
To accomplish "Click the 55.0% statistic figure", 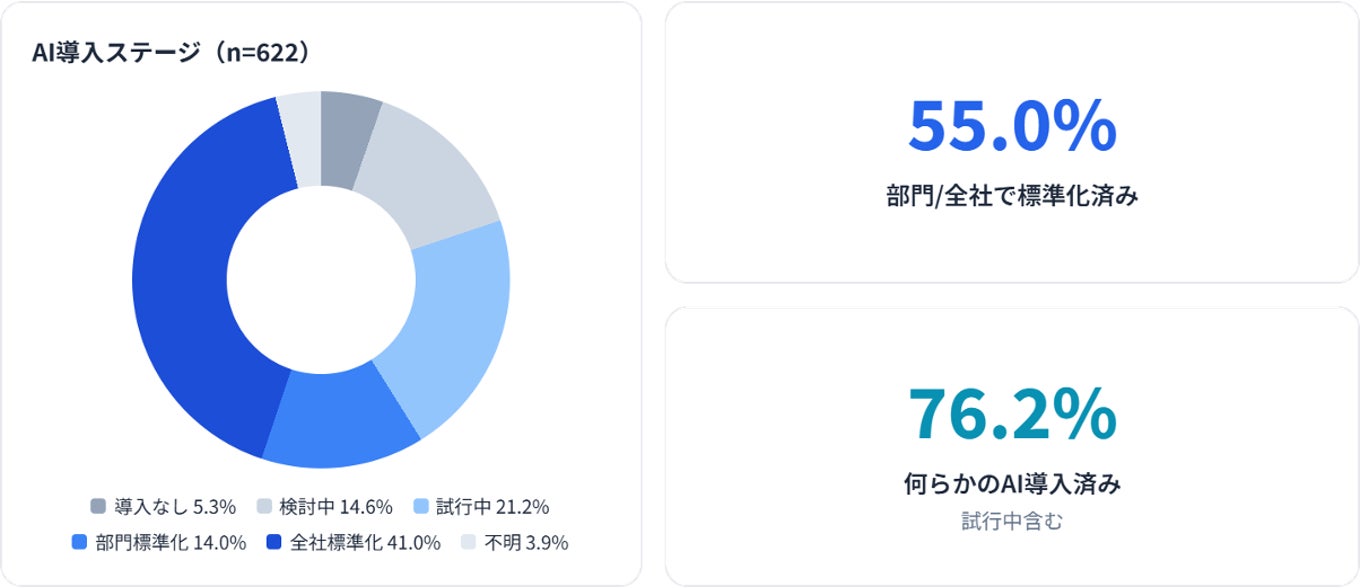I will (1012, 125).
